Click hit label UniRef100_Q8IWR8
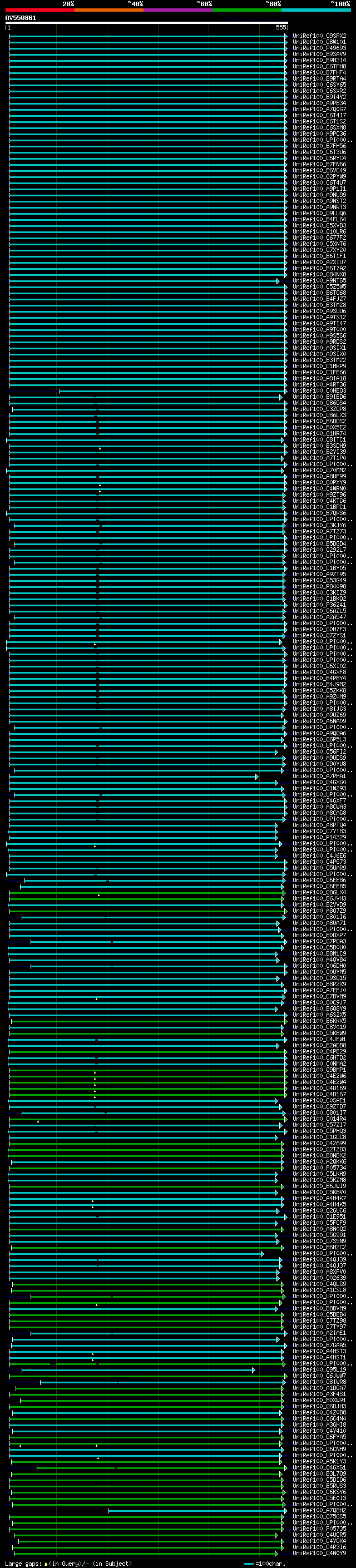This screenshot has height=1568, width=356. pos(319,1382)
